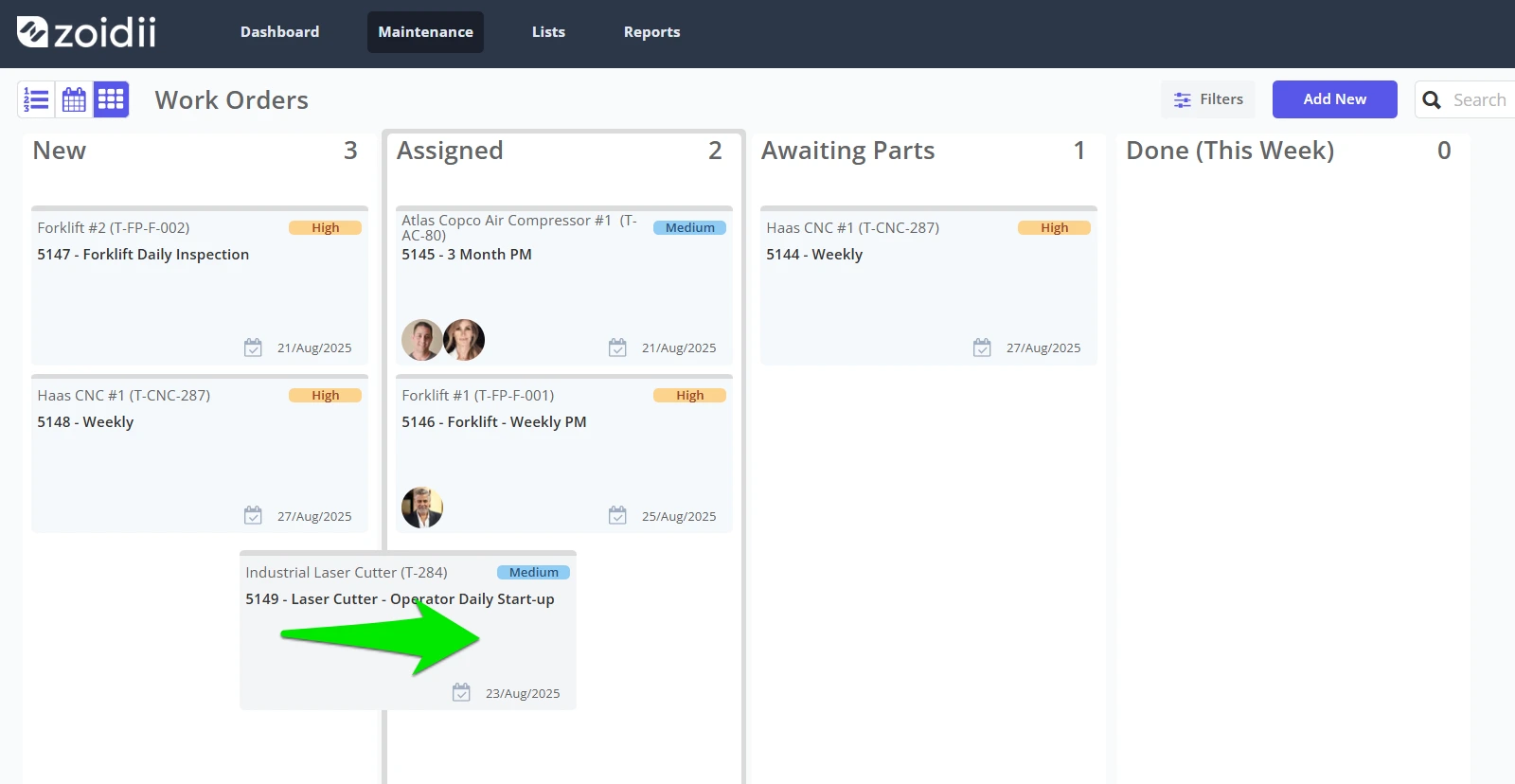Image resolution: width=1515 pixels, height=784 pixels.
Task: Open work order 5146 - Forklift - Weekly PM
Action: pos(494,422)
